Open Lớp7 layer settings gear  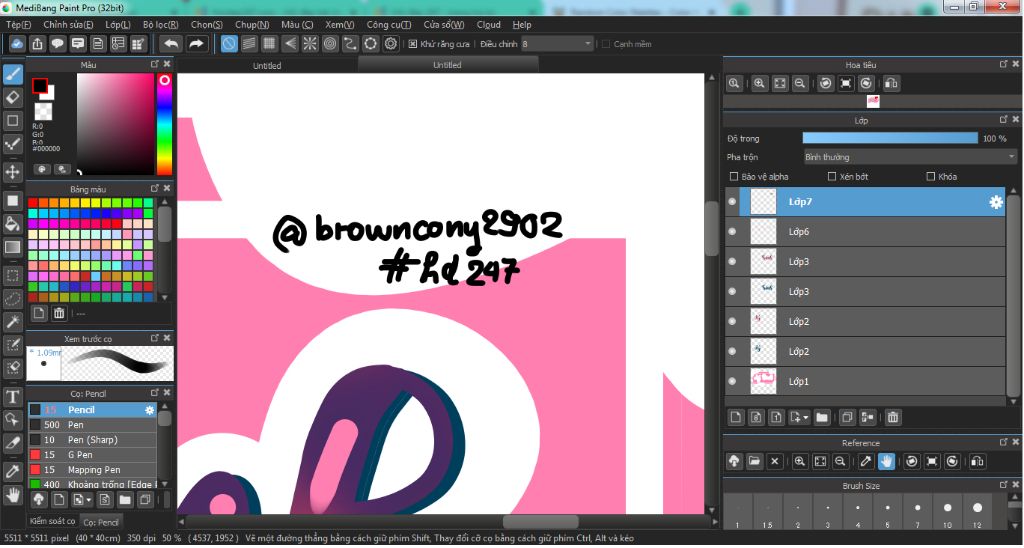point(995,202)
